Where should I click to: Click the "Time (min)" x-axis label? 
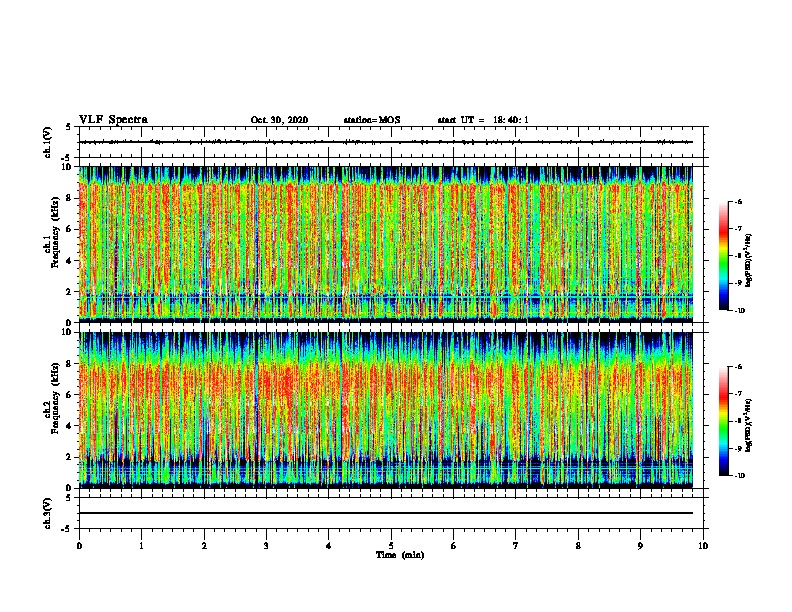coord(400,555)
